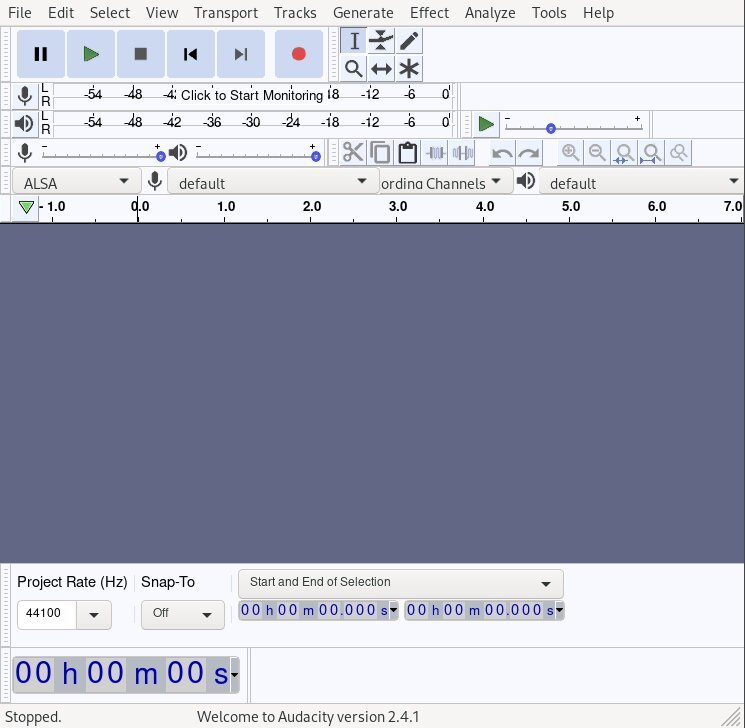Click the playback meter speaker icon

[24, 124]
